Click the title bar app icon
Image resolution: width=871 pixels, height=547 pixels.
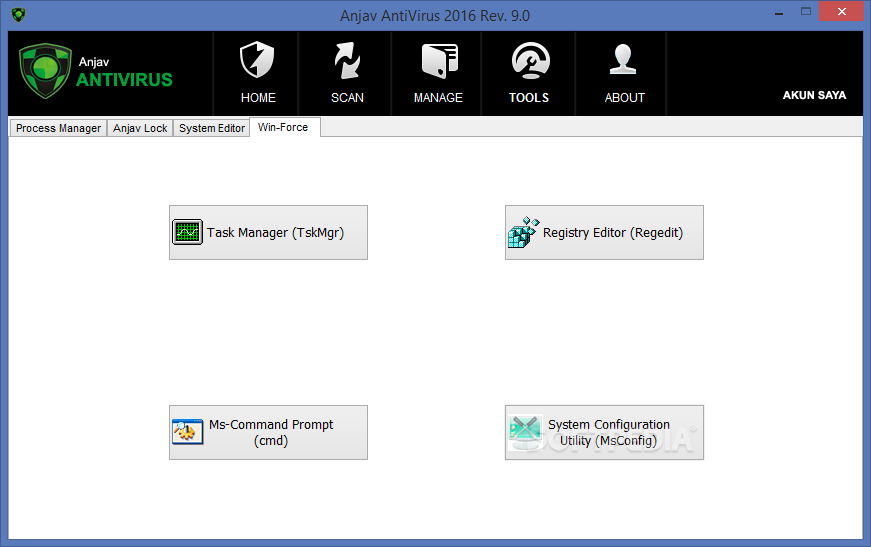click(x=18, y=15)
